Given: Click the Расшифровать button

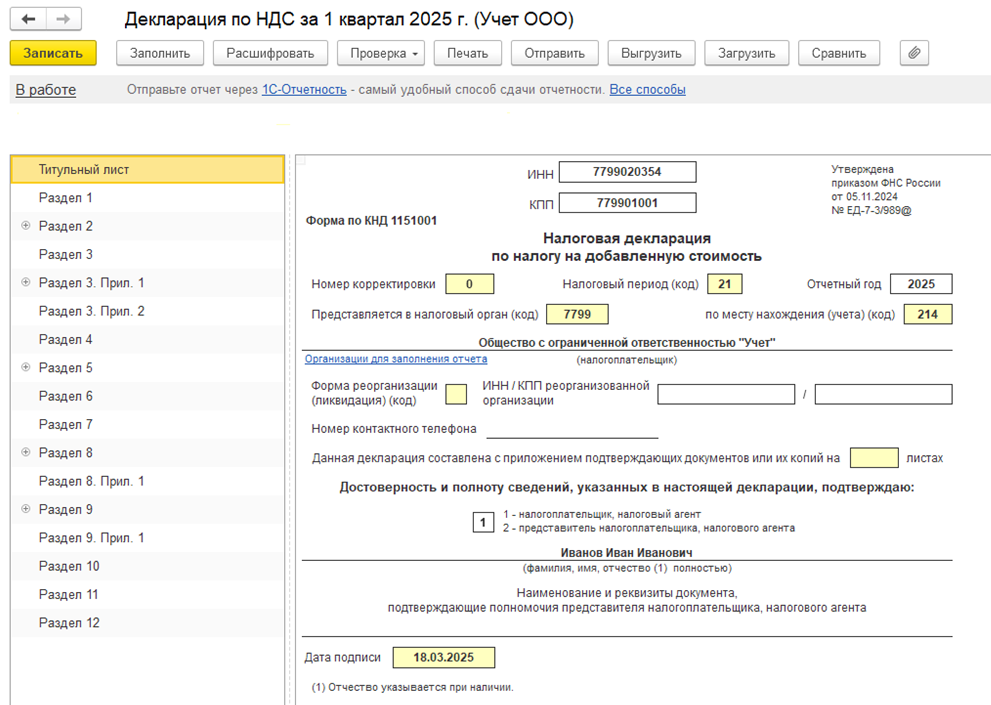Looking at the screenshot, I should [270, 53].
